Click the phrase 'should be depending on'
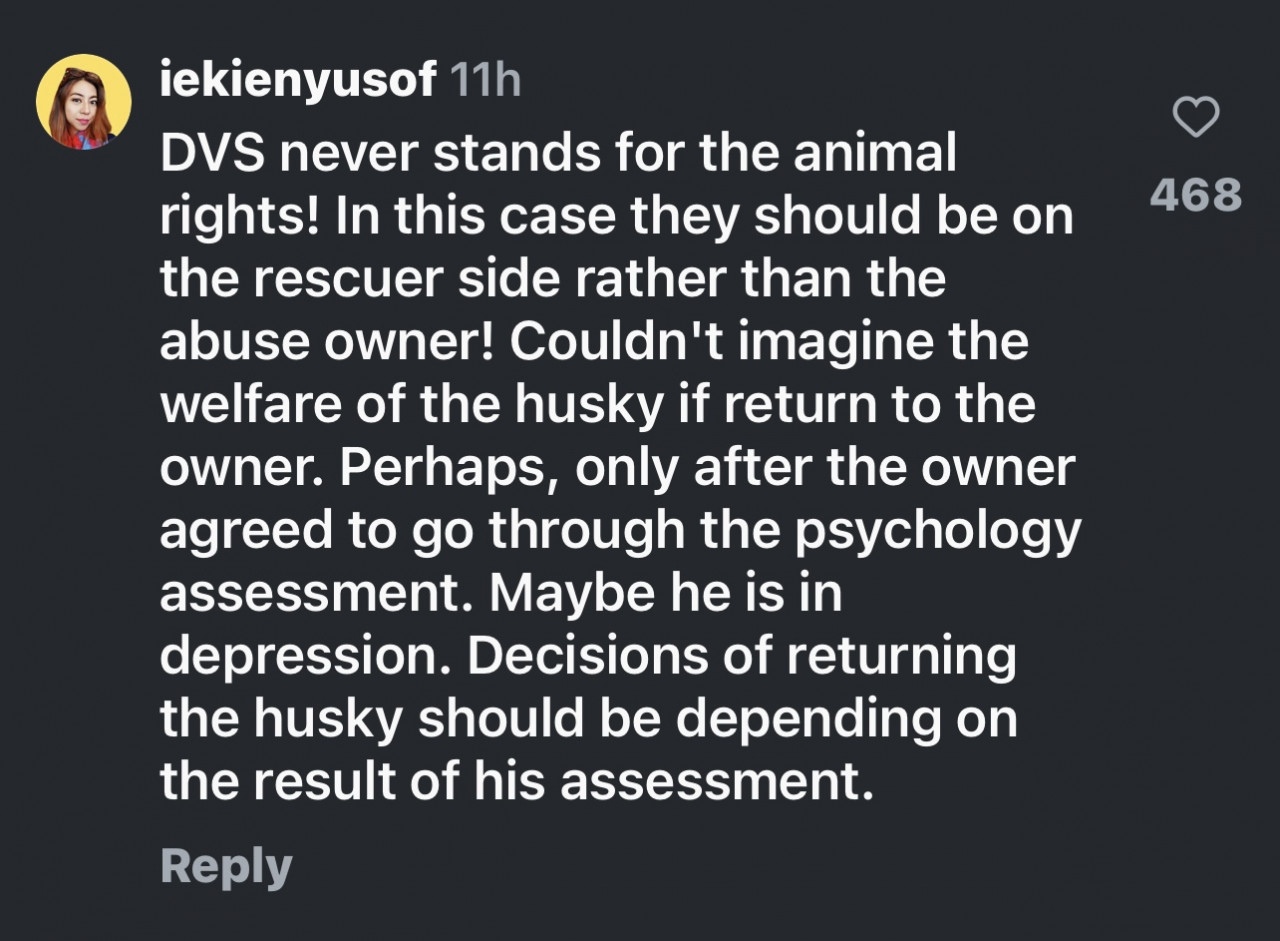The height and width of the screenshot is (941, 1280). coord(717,720)
